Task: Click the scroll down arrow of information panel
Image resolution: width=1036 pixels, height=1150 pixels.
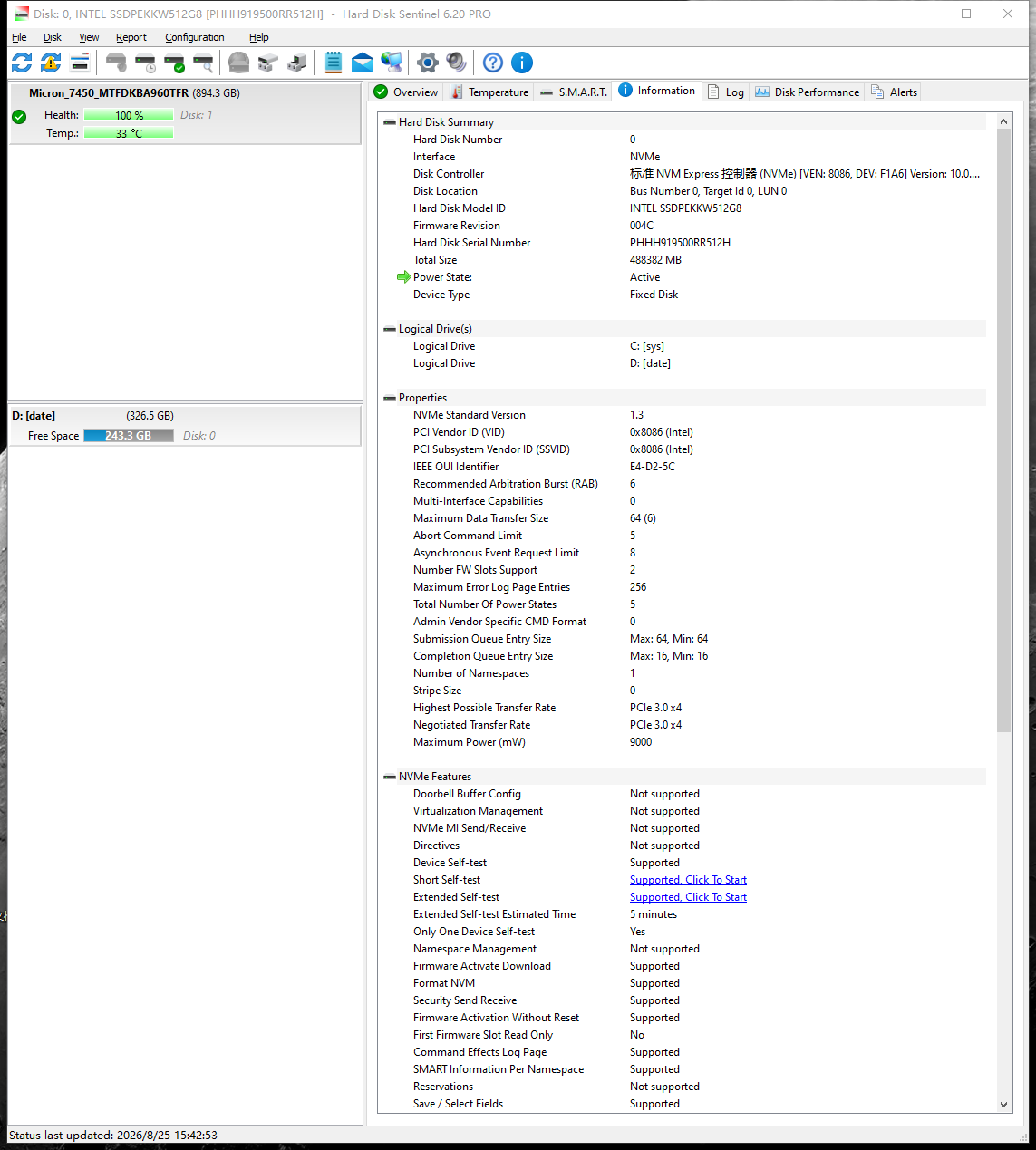Action: 1003,1105
